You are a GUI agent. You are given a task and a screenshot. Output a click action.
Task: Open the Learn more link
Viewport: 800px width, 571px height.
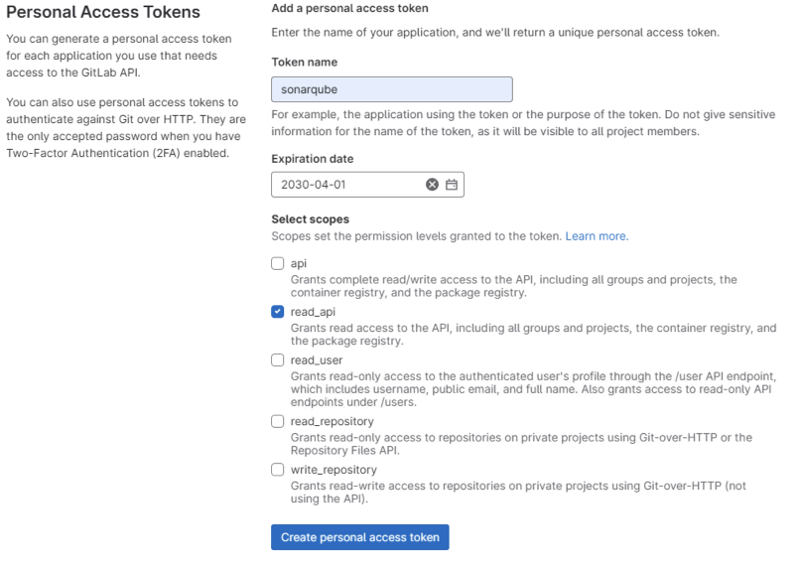[x=596, y=236]
